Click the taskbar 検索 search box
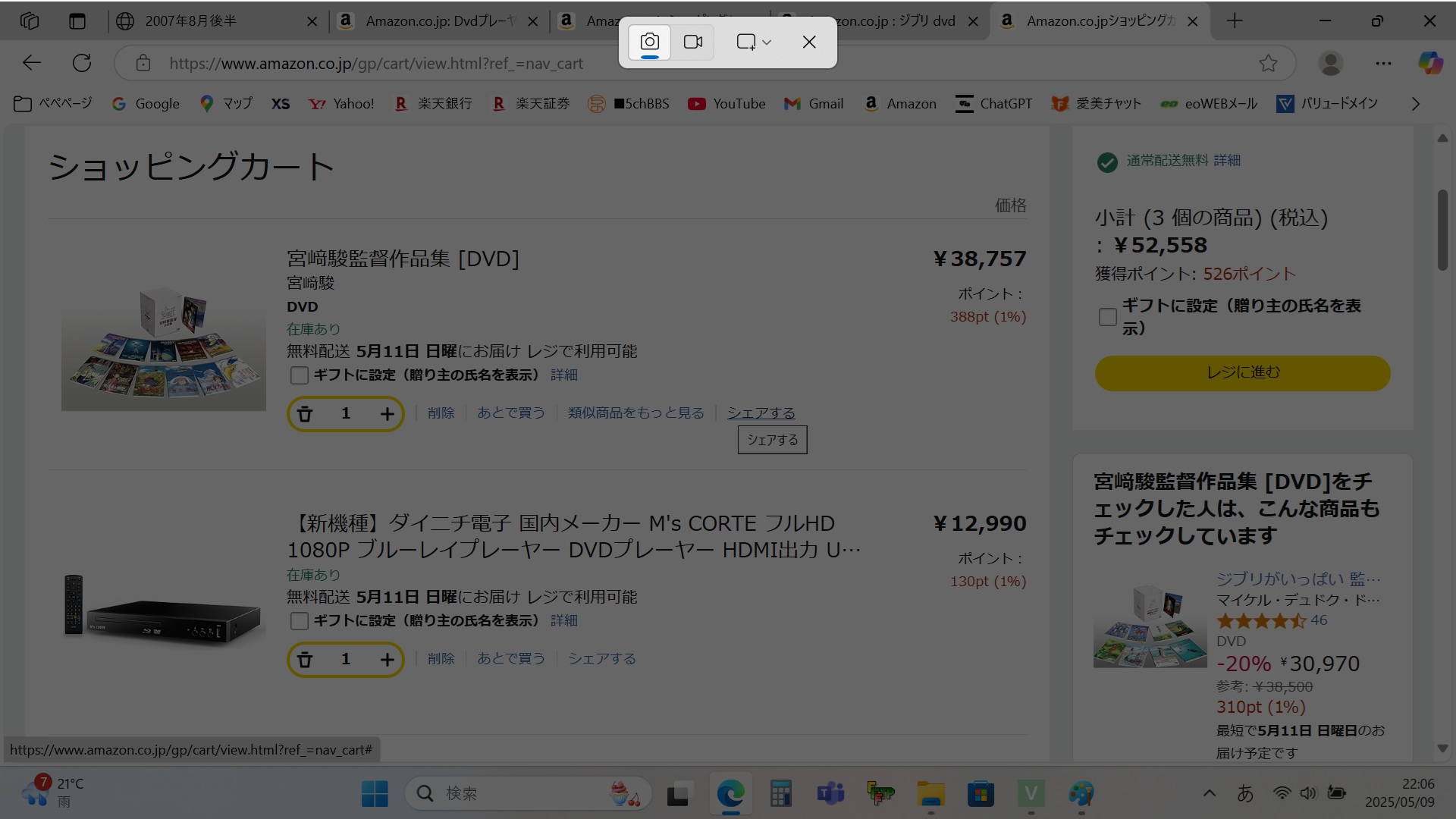This screenshot has height=819, width=1456. point(529,794)
